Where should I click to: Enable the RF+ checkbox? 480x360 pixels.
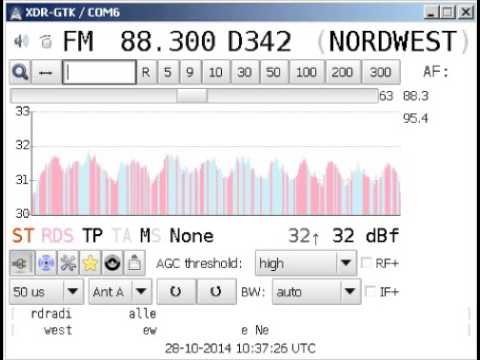point(366,263)
